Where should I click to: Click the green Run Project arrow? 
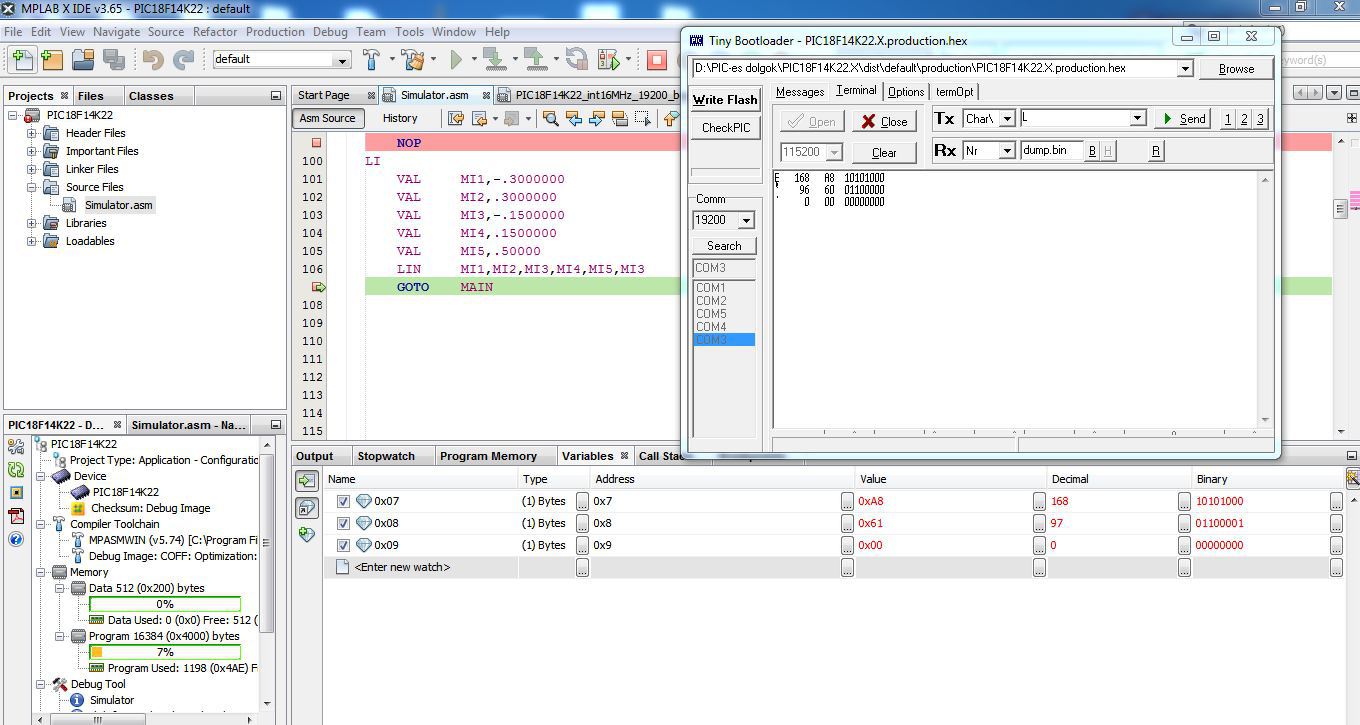click(456, 60)
